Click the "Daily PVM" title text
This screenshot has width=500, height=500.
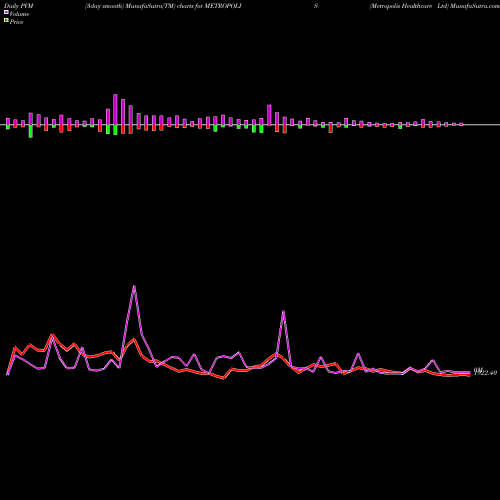[19, 6]
